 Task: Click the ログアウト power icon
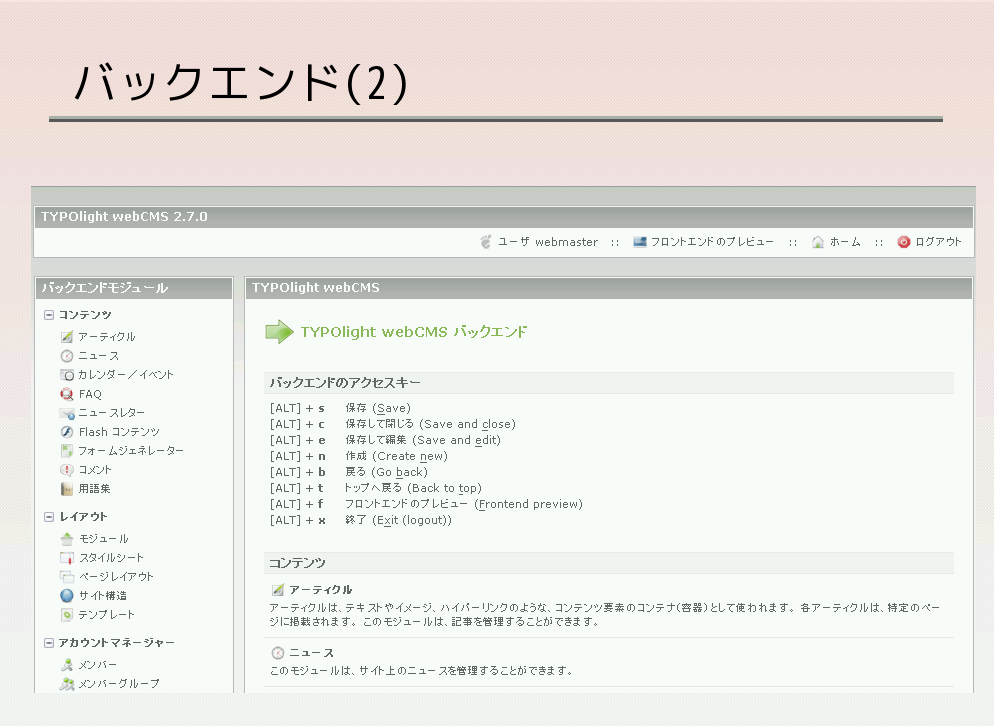click(x=903, y=242)
